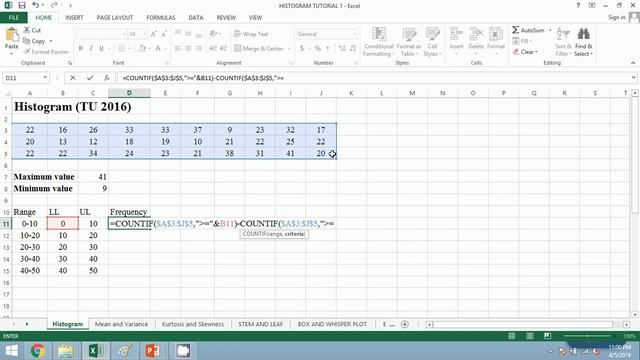Click the Format cells icon in Cells group
This screenshot has height=360, width=640.
tap(496, 34)
